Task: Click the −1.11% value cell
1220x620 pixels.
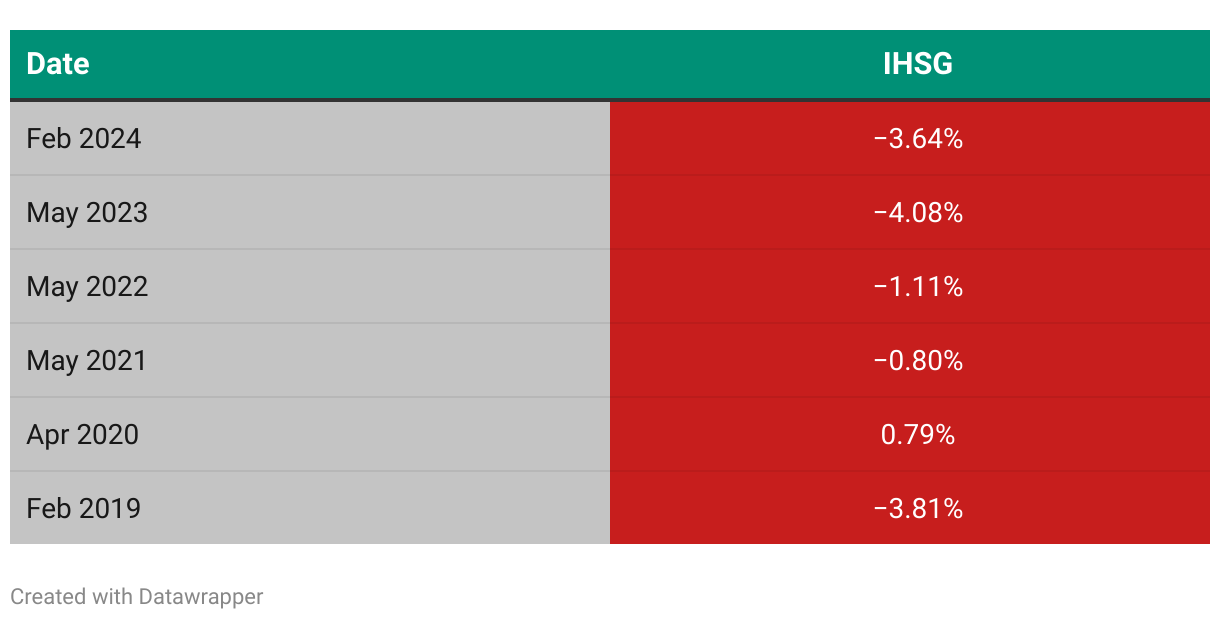Action: (x=910, y=286)
